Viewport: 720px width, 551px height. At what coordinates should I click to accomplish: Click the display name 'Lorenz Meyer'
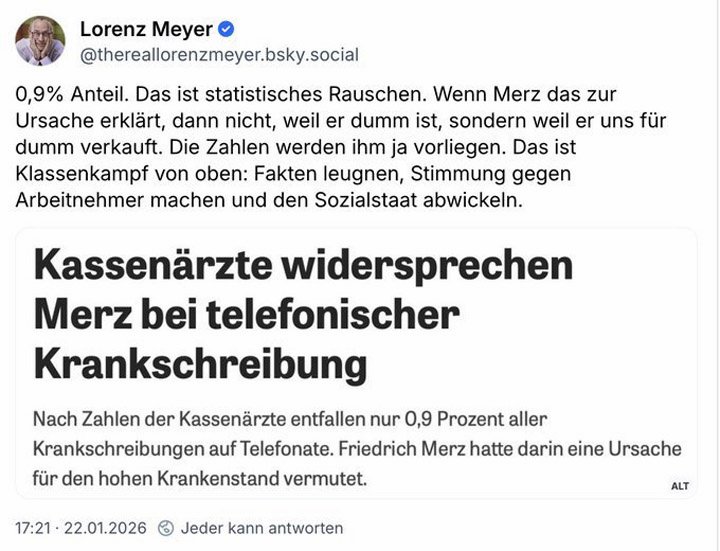144,28
